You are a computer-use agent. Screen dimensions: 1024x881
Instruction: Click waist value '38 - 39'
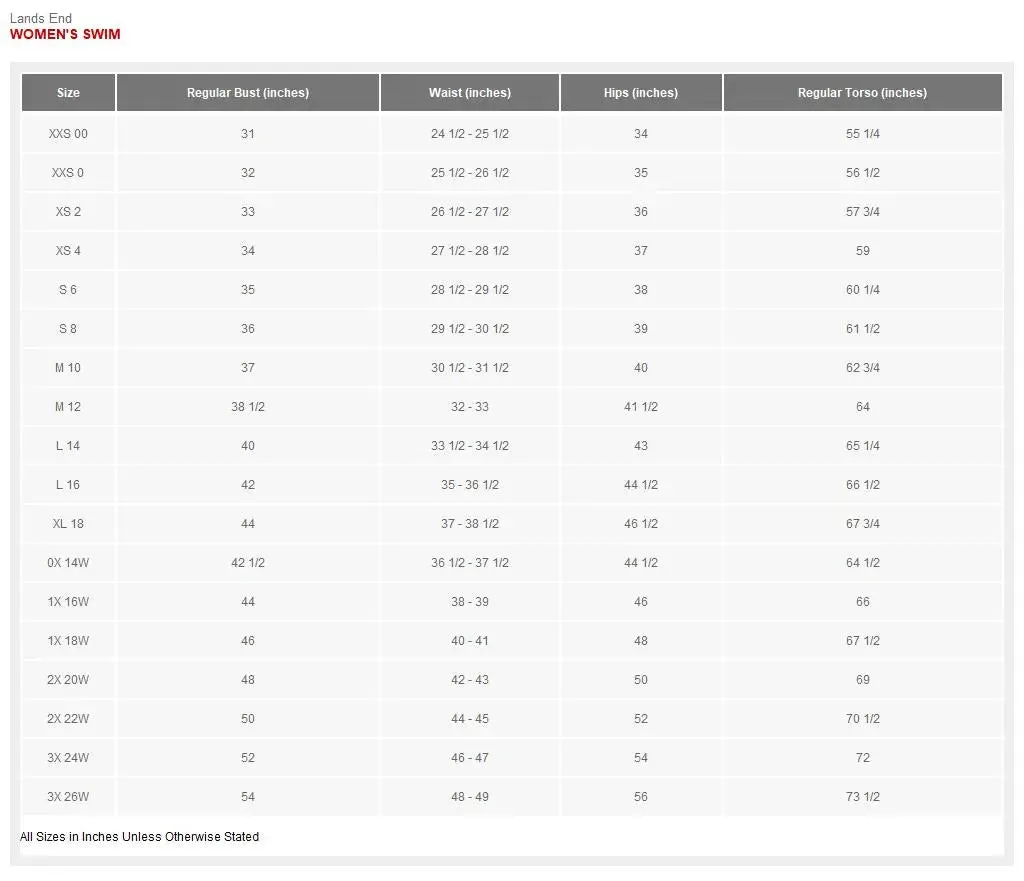470,601
